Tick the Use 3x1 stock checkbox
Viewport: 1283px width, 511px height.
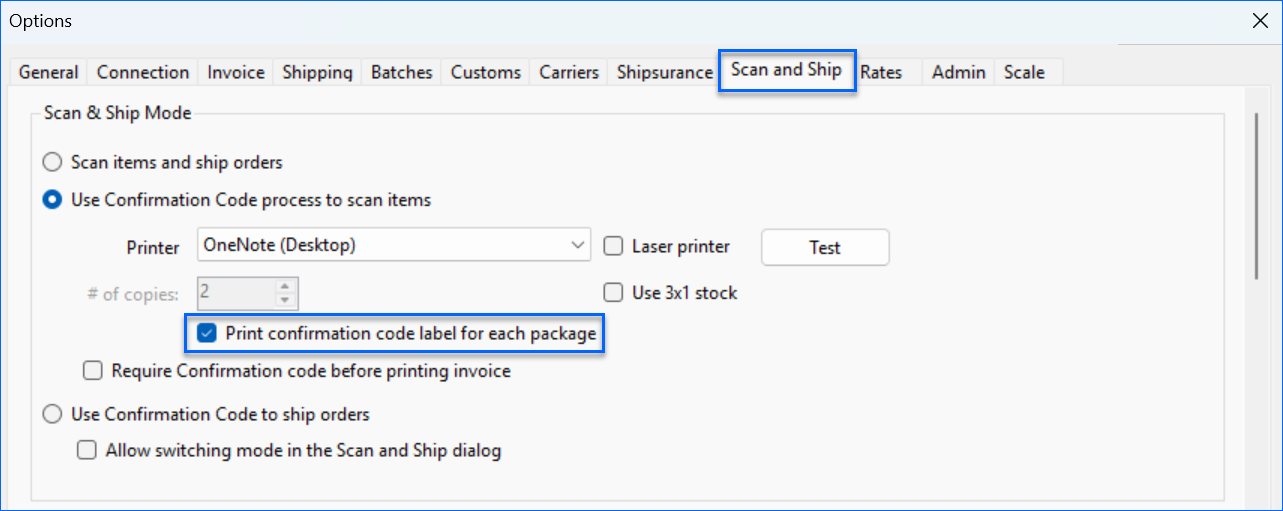[614, 293]
